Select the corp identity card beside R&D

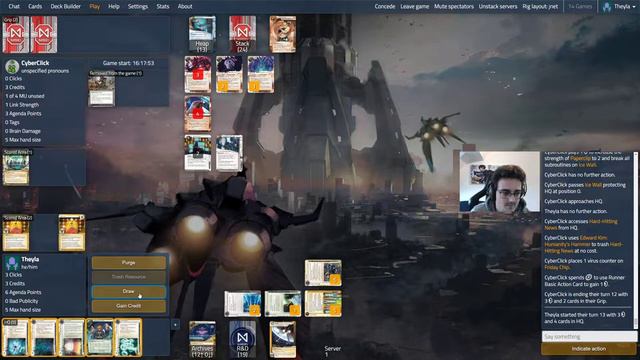(283, 339)
